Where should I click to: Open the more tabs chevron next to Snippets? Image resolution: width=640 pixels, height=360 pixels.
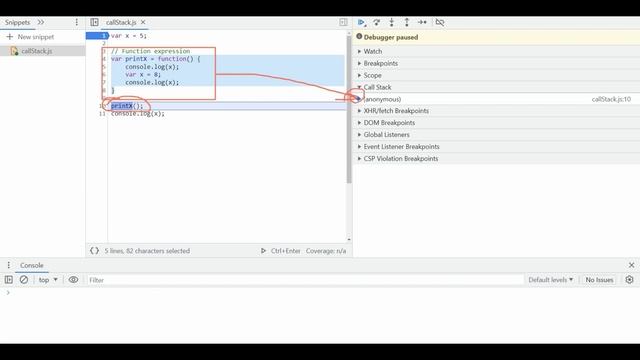click(x=41, y=22)
